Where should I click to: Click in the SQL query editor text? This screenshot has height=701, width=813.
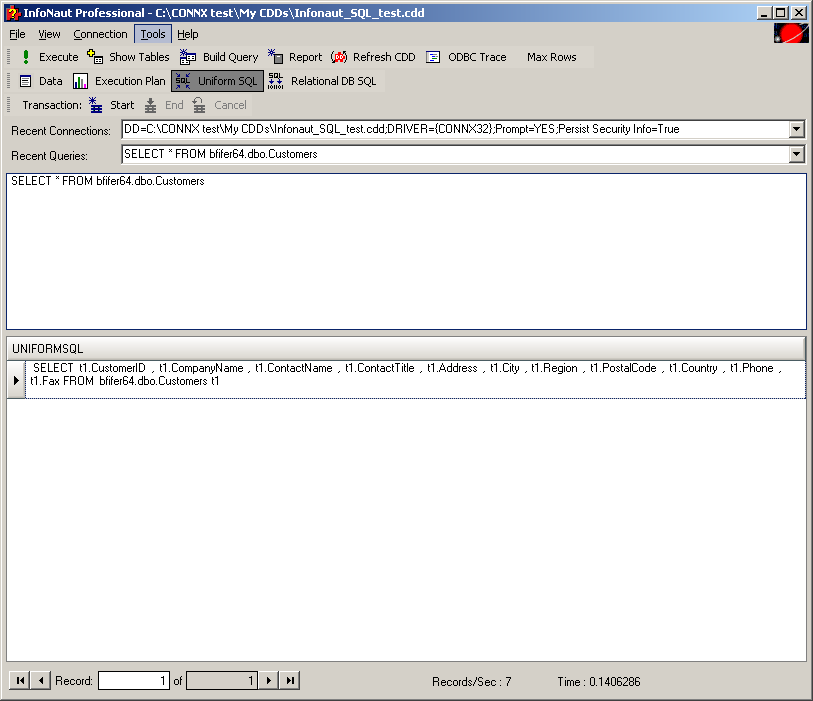(108, 181)
